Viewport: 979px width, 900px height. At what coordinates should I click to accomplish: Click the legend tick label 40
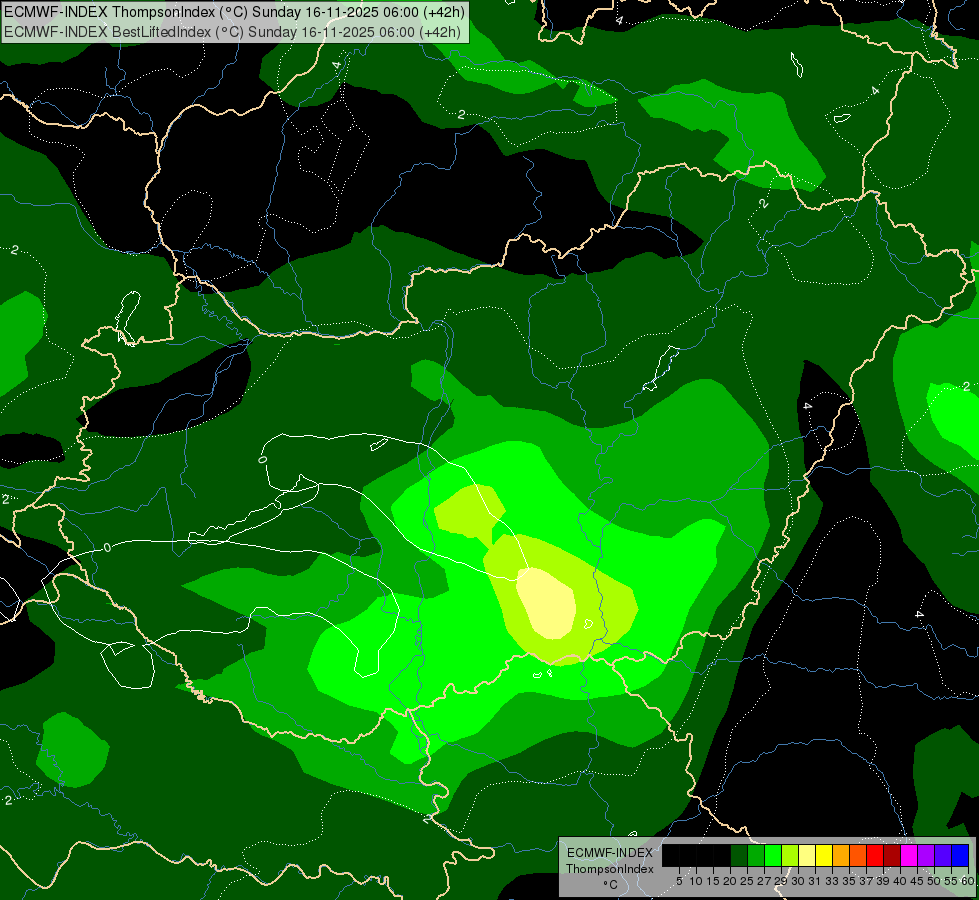pos(900,881)
